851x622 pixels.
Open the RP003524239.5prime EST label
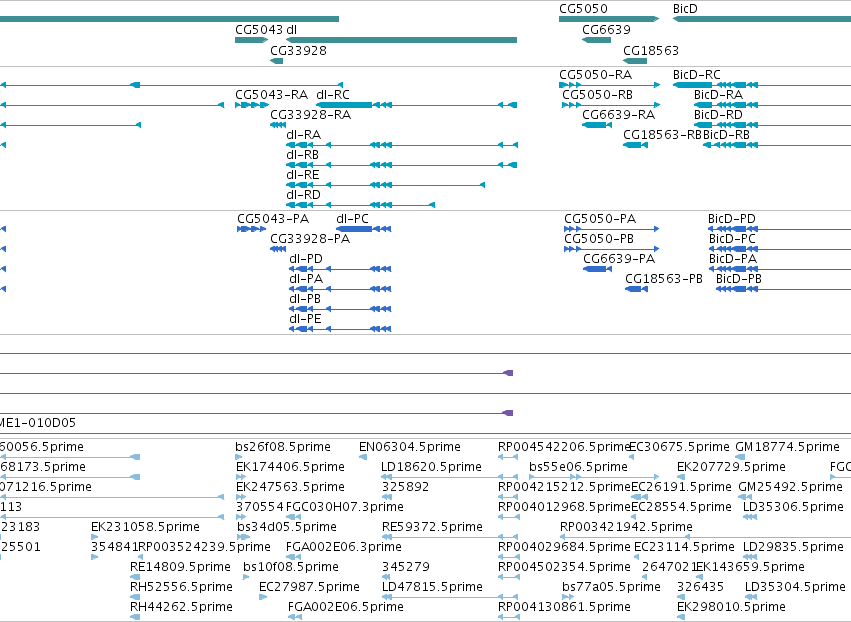click(205, 547)
